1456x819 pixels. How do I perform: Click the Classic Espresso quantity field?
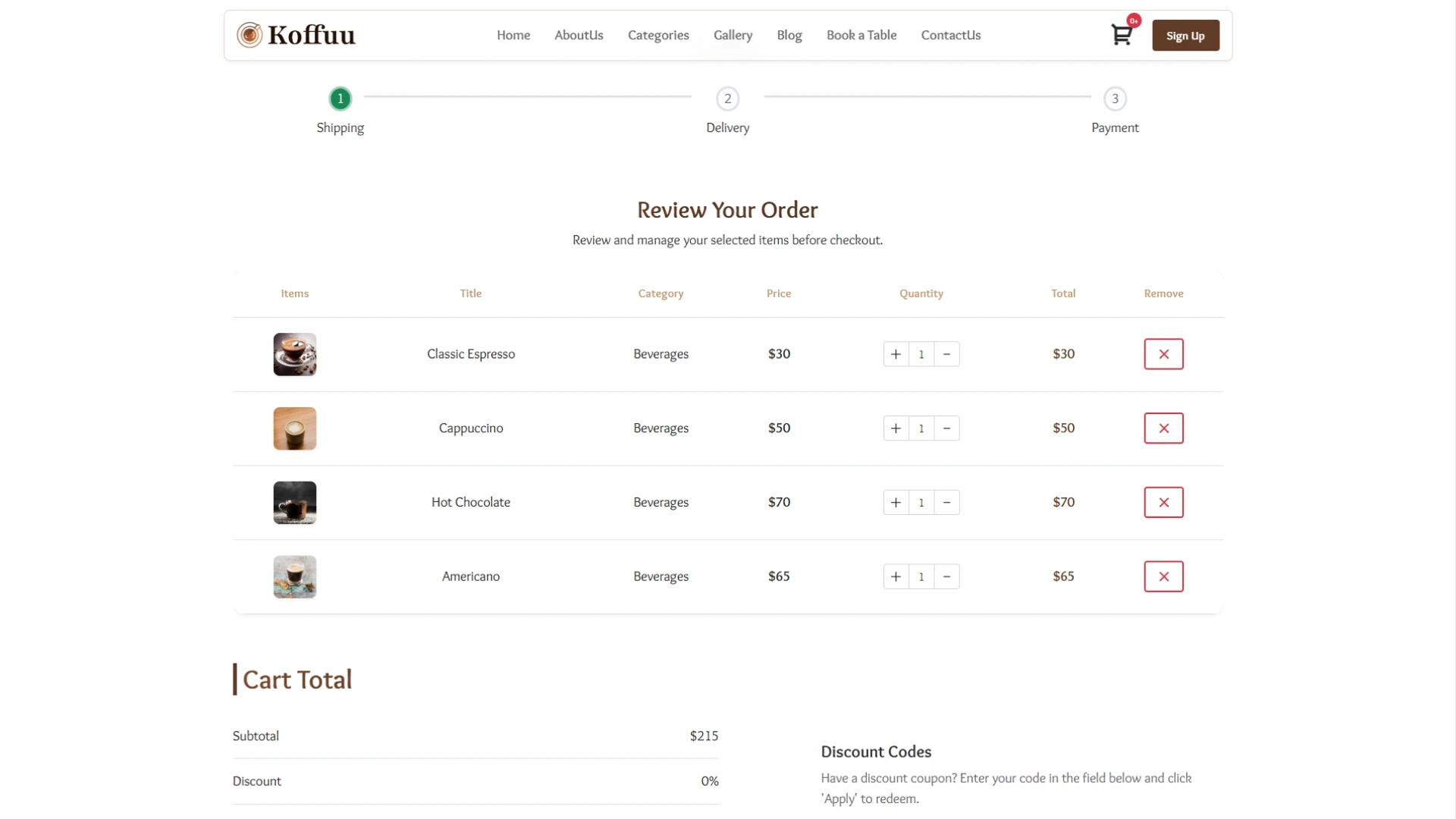[x=921, y=354]
